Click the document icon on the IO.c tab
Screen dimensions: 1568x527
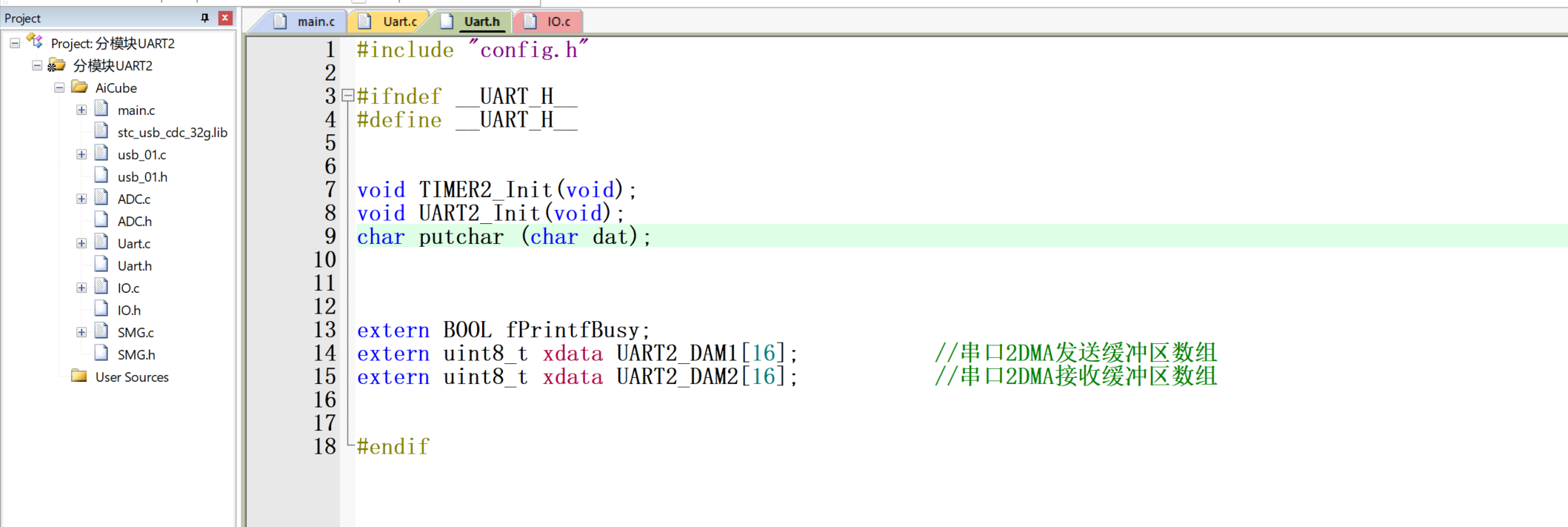click(530, 21)
